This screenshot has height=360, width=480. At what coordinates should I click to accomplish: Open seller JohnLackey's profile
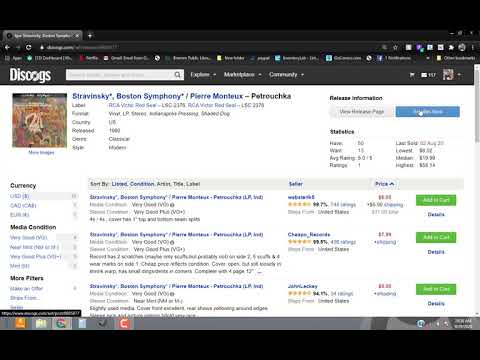coord(303,286)
